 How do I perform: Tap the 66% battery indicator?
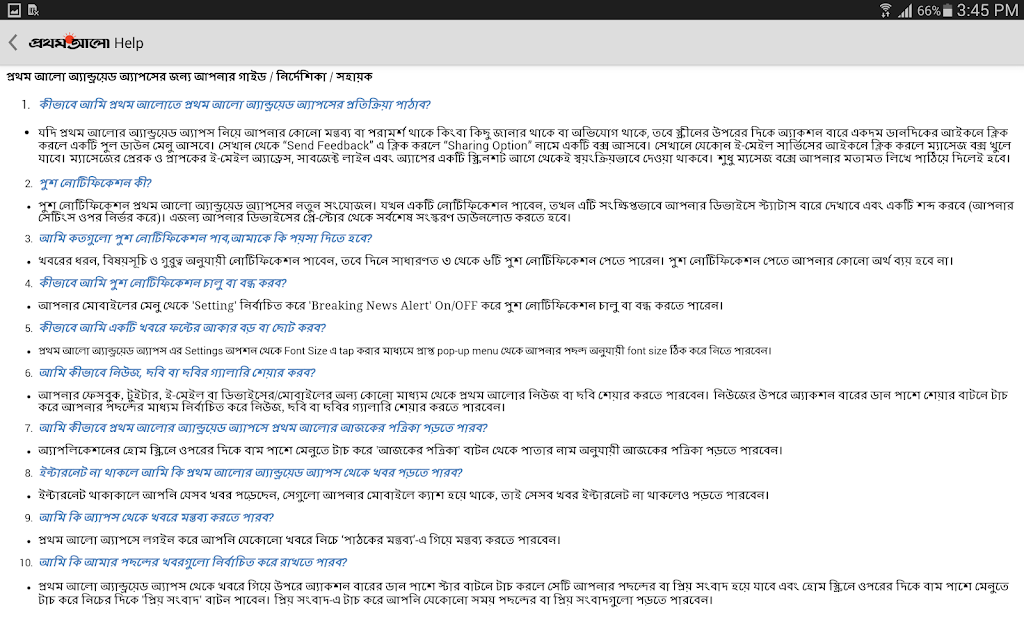(x=935, y=10)
